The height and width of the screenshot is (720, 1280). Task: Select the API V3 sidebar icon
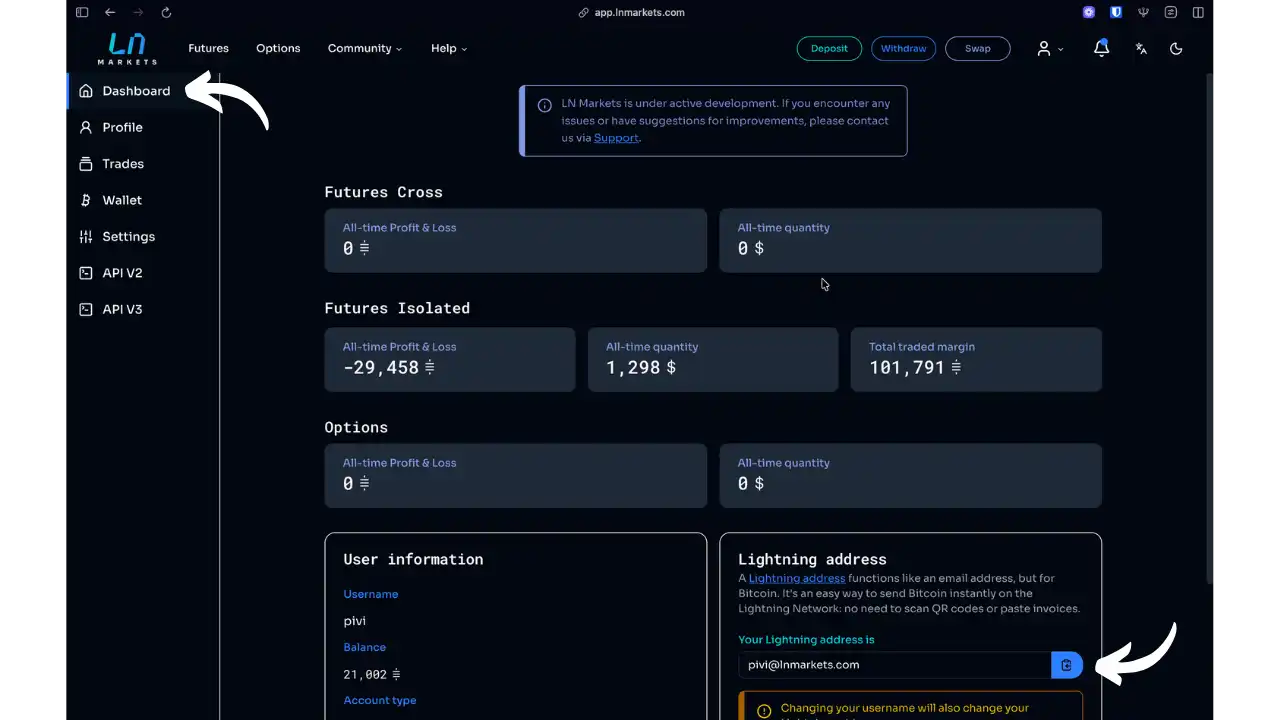coord(85,309)
